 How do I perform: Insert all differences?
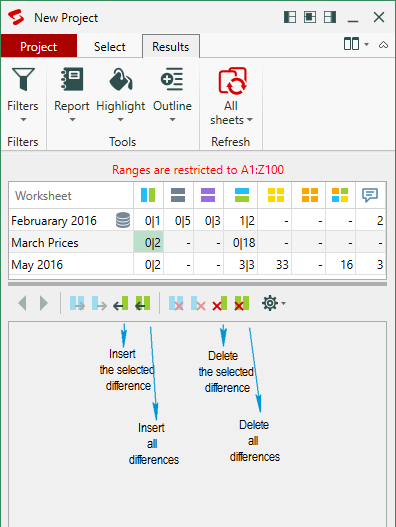tap(143, 303)
